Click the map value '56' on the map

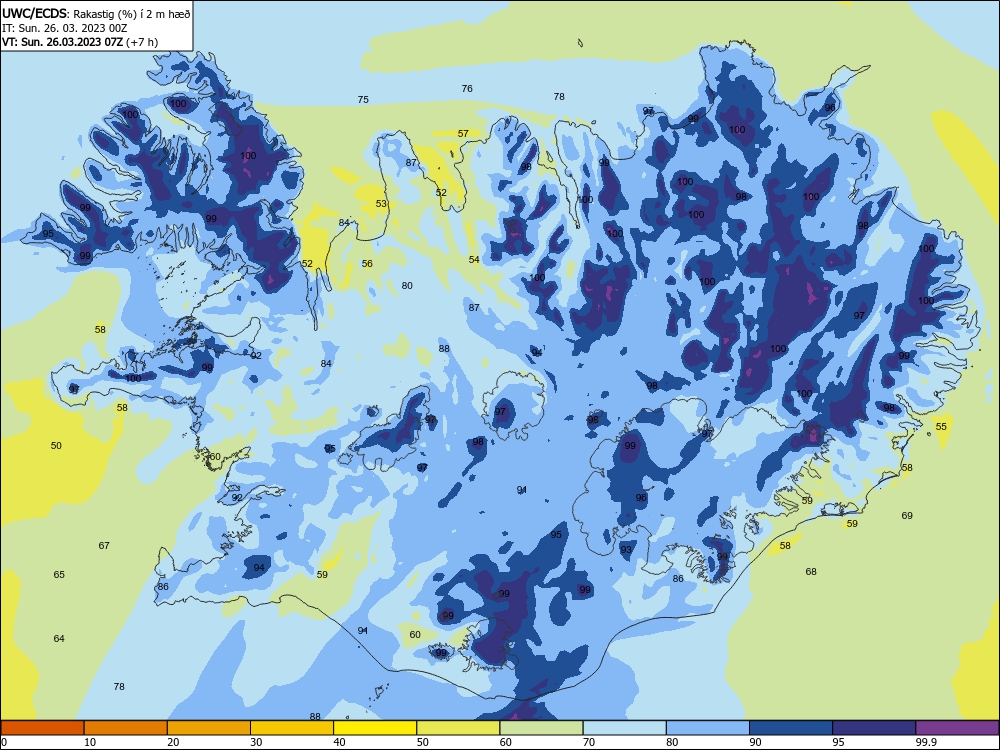click(367, 263)
